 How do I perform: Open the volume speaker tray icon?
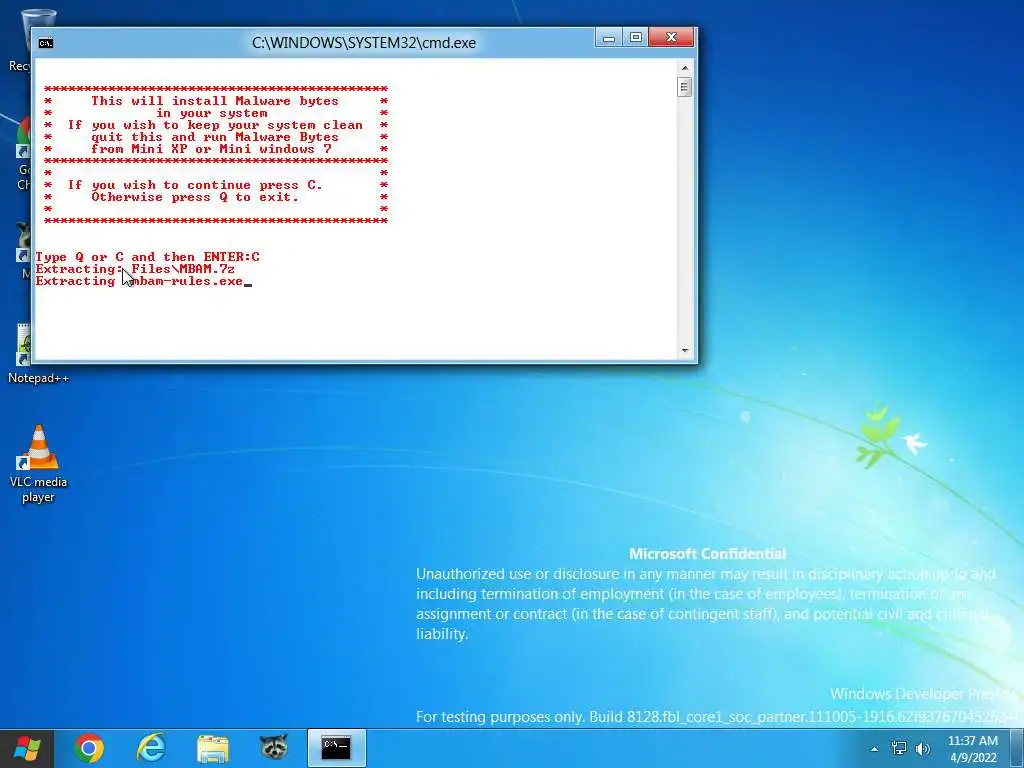click(x=923, y=748)
